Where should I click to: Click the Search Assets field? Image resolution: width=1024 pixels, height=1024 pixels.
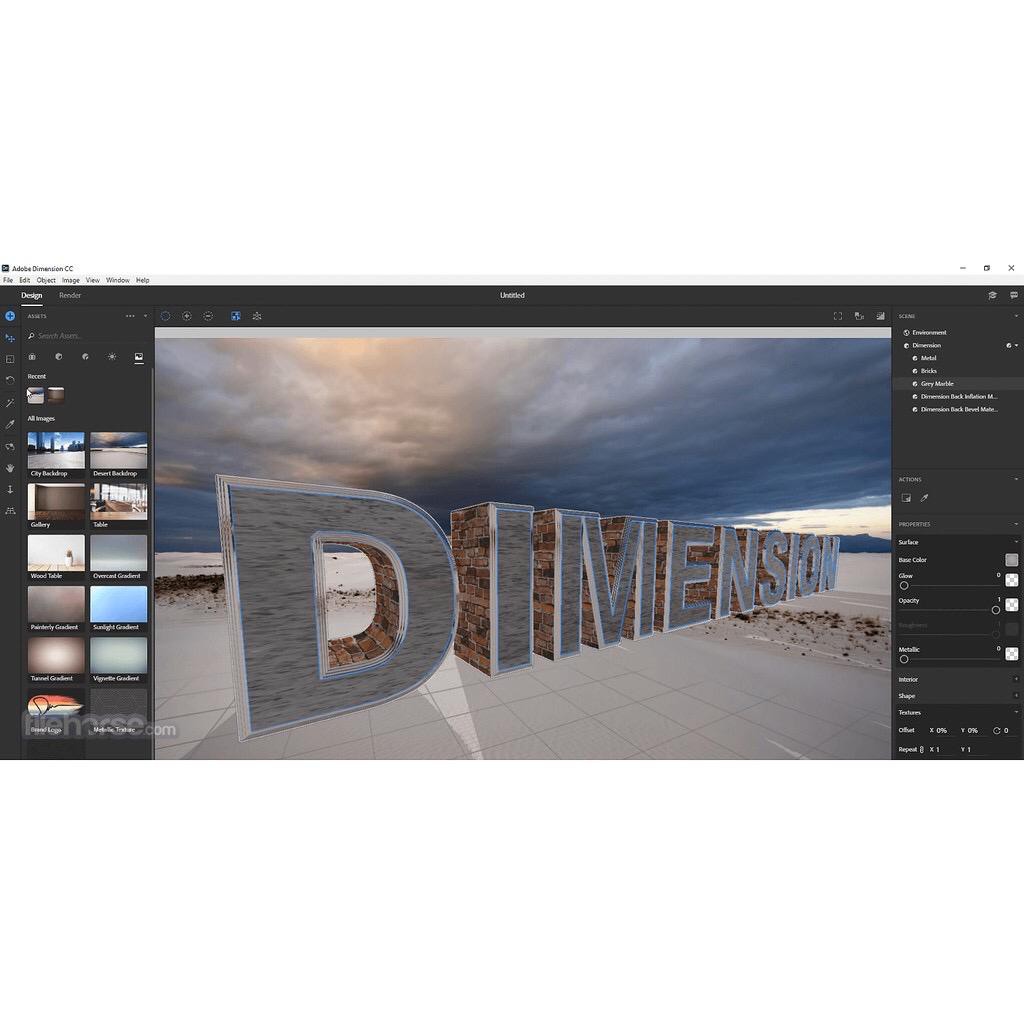(88, 336)
